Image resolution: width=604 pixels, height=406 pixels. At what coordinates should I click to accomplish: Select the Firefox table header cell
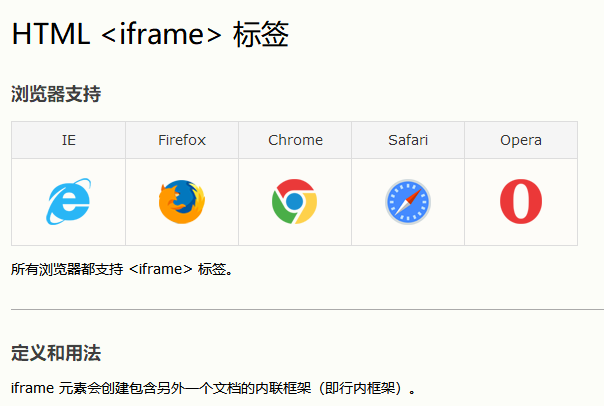coord(182,140)
